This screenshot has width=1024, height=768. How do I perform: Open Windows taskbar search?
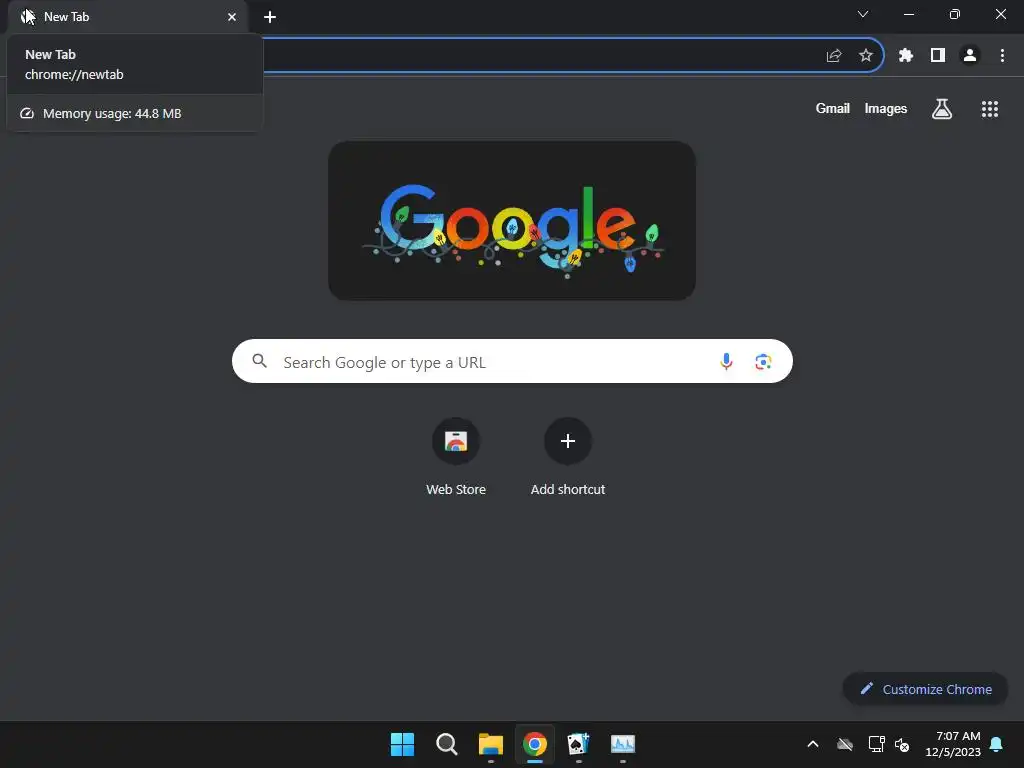pos(447,744)
